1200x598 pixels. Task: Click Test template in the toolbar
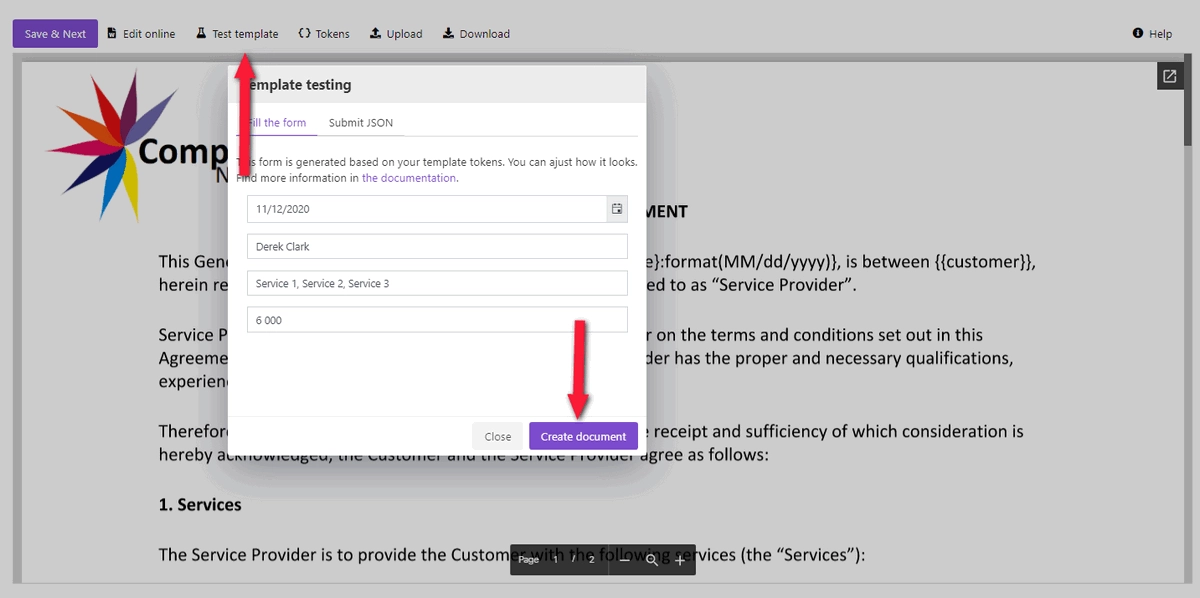click(237, 34)
